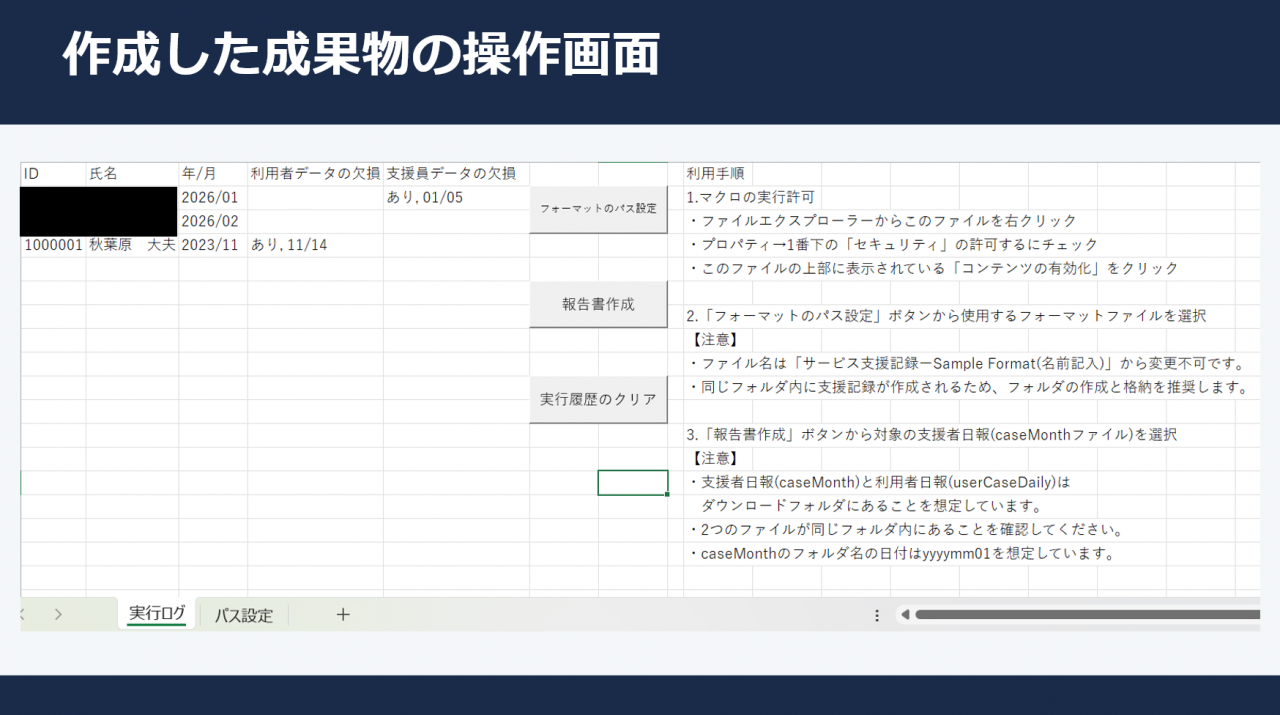Image resolution: width=1280 pixels, height=715 pixels.
Task: Select the cell with 秋葉原 大夫
Action: pos(132,245)
